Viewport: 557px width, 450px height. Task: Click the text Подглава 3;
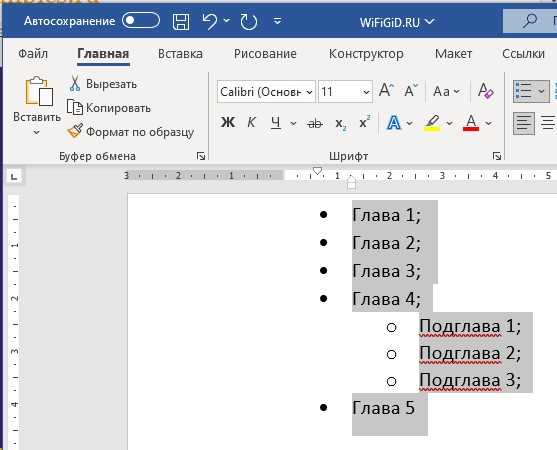[x=470, y=380]
